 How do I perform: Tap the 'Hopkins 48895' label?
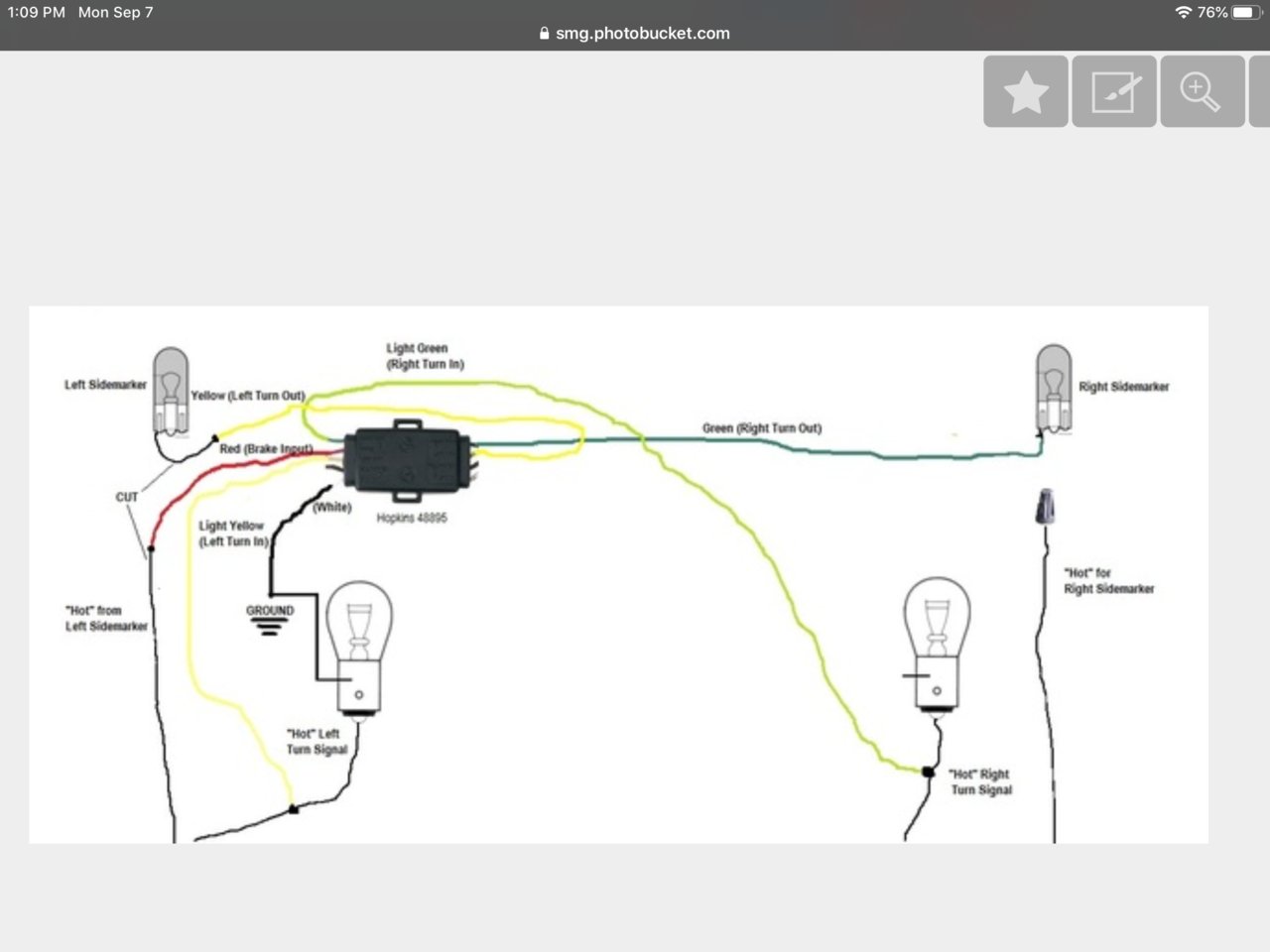tap(412, 519)
